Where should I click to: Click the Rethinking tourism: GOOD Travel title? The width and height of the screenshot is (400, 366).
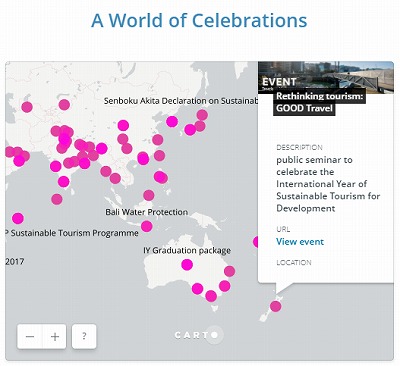coord(319,102)
